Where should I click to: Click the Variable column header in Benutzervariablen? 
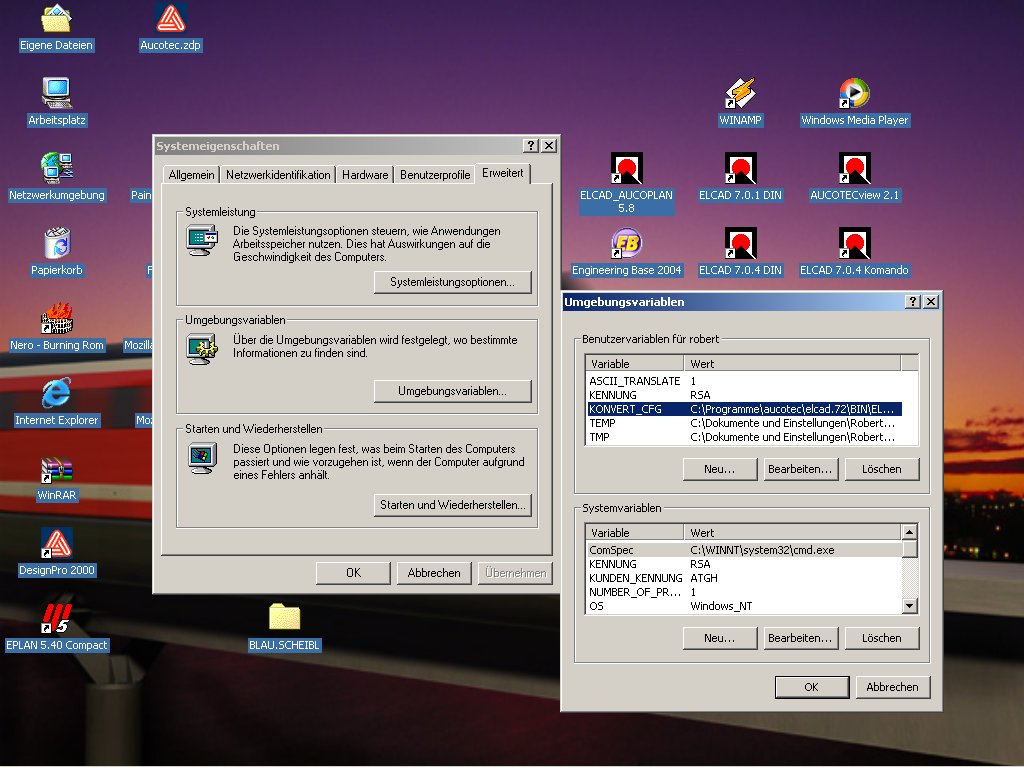[x=635, y=364]
